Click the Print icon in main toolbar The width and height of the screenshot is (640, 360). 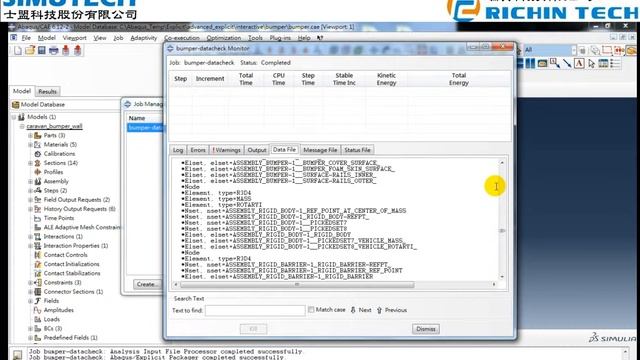[x=53, y=50]
